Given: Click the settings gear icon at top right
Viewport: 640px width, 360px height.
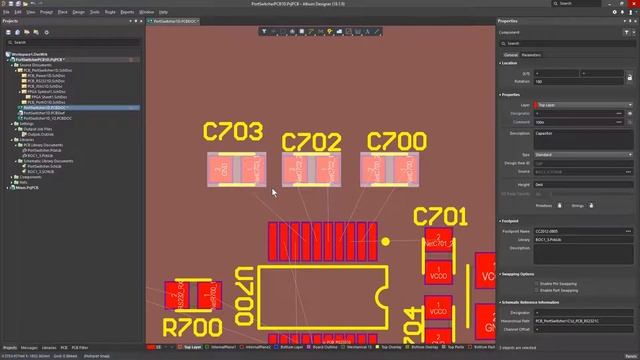Looking at the screenshot, I should pyautogui.click(x=614, y=12).
